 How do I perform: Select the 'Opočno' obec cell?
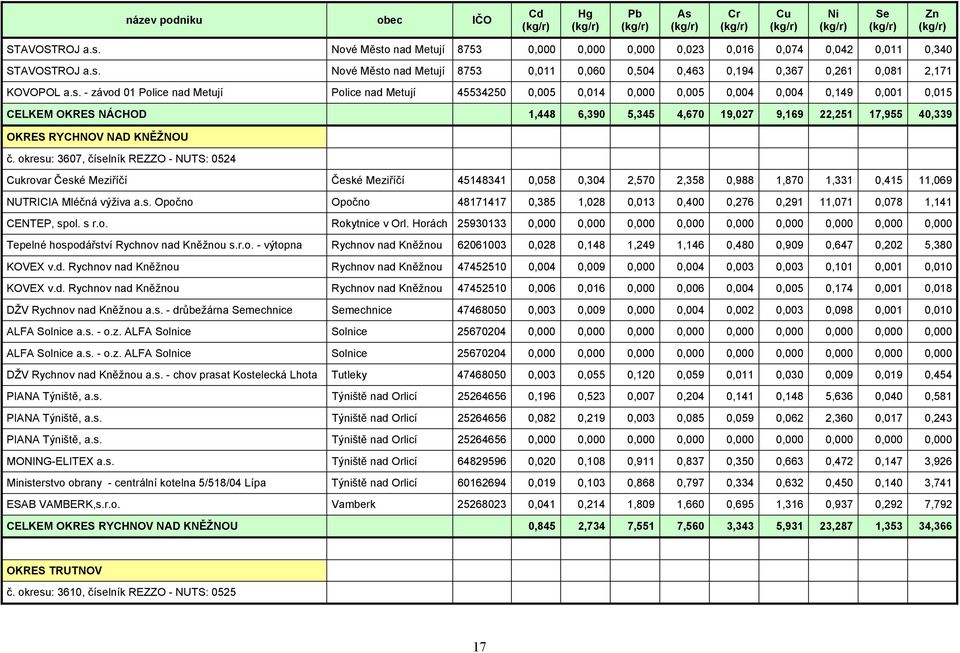click(350, 202)
